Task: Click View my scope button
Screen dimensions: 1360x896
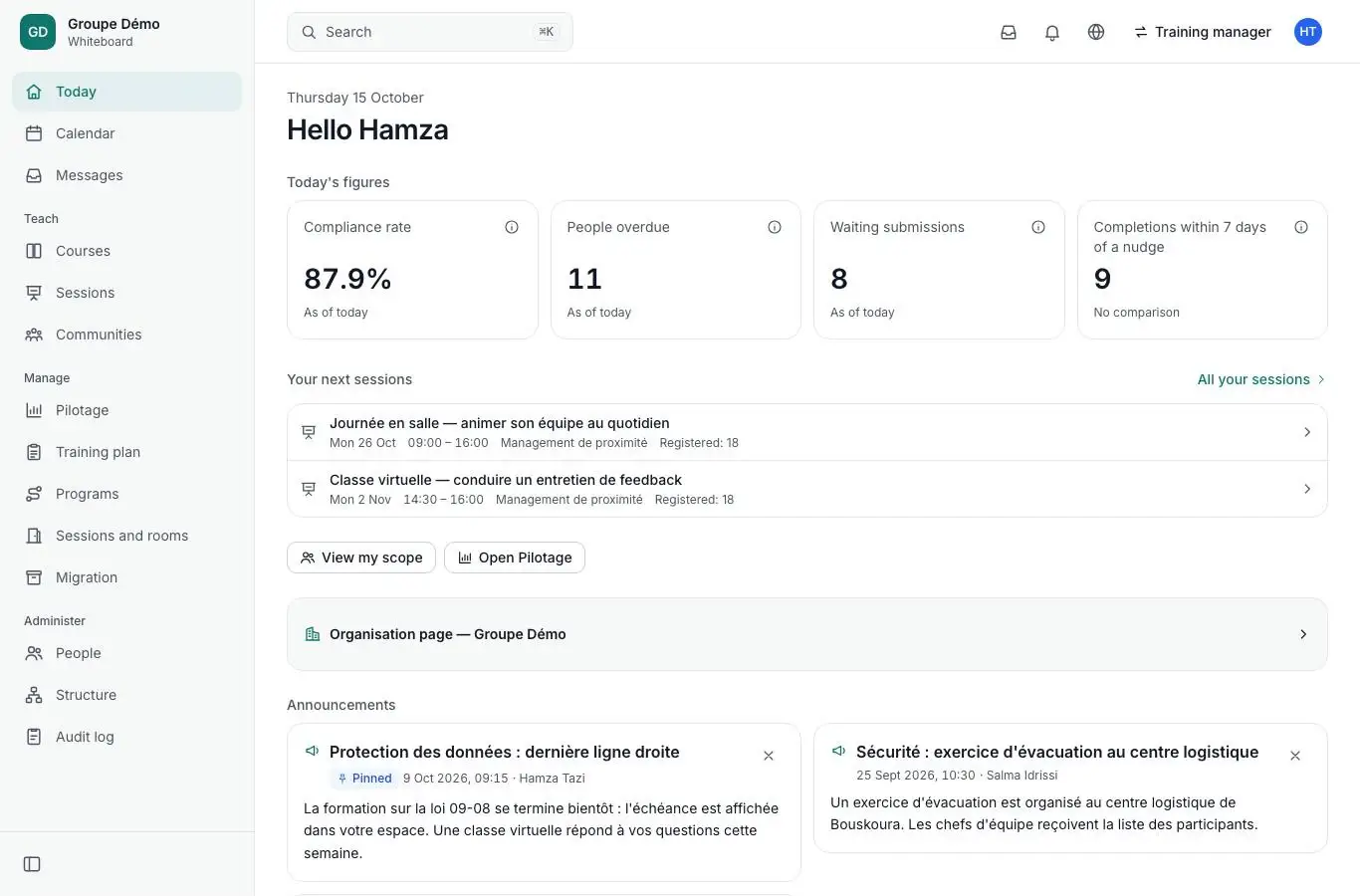Action: point(361,558)
